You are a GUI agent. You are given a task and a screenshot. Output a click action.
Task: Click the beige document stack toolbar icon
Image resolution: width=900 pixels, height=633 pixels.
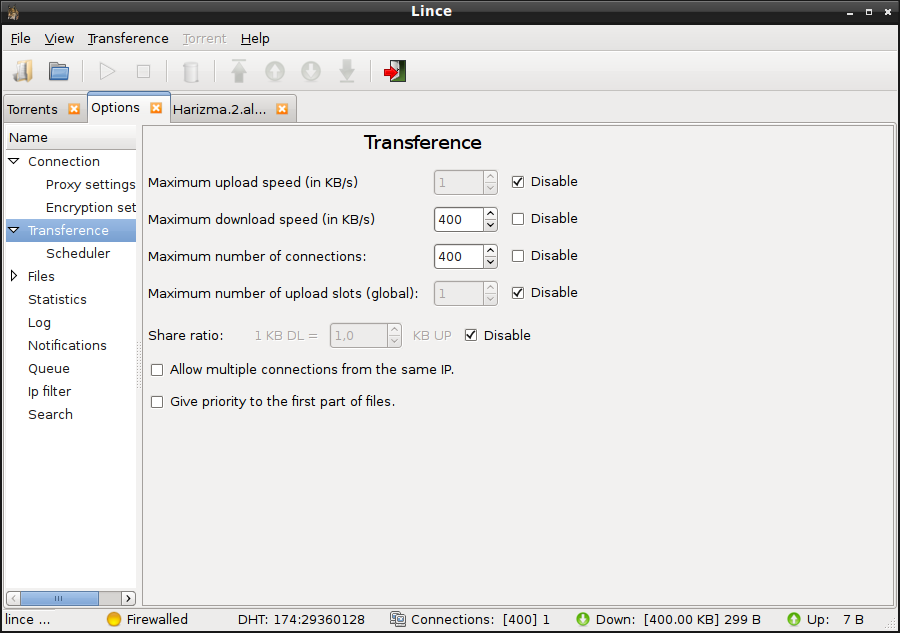(x=23, y=71)
